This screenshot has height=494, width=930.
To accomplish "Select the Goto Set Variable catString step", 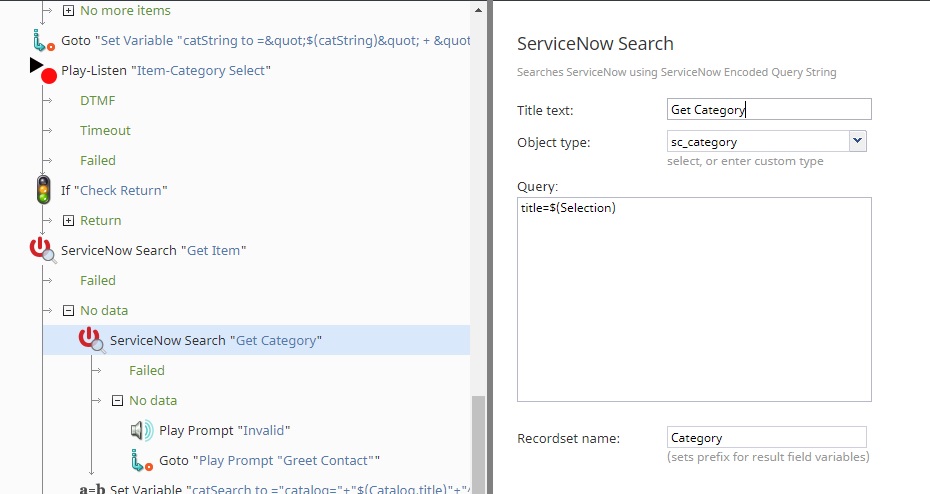I will (x=265, y=41).
